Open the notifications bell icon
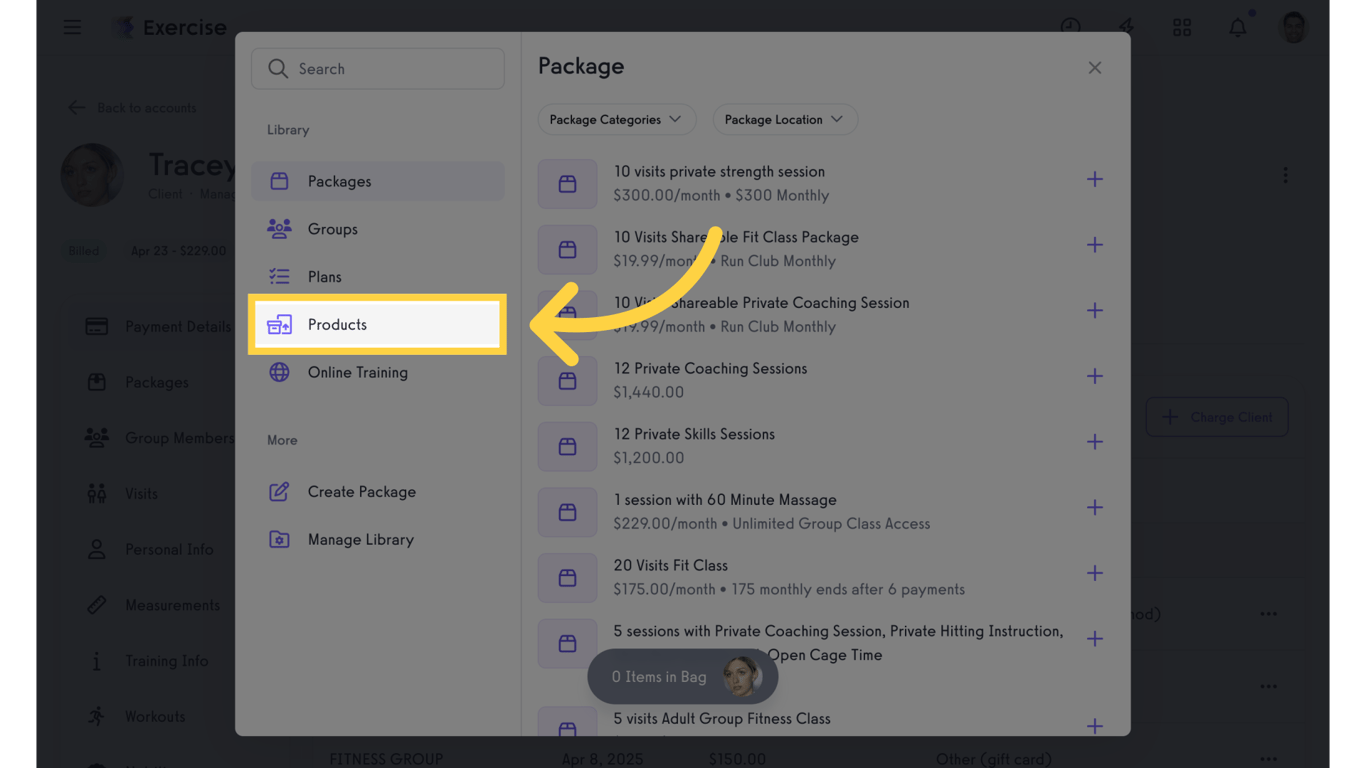This screenshot has width=1366, height=768. pyautogui.click(x=1238, y=27)
